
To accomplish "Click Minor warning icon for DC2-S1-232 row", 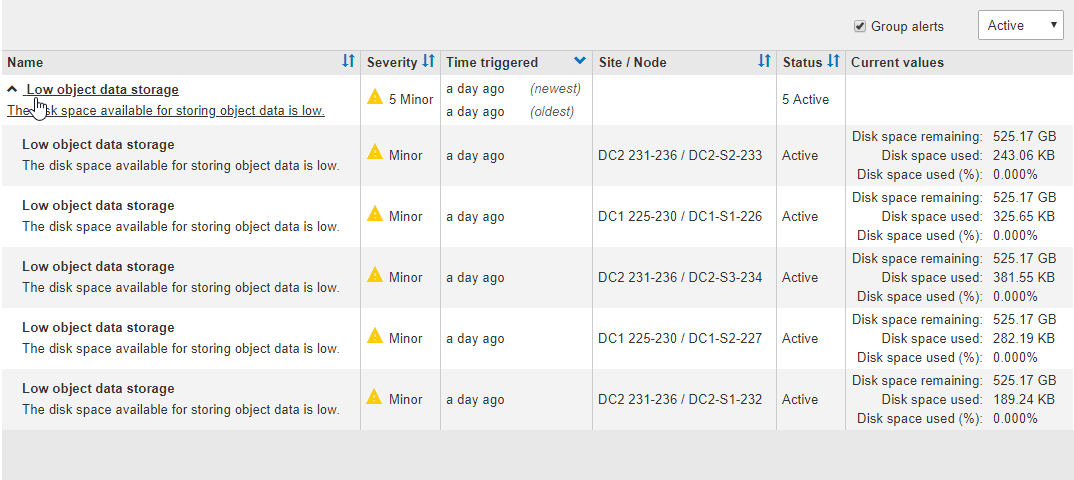I will click(375, 398).
